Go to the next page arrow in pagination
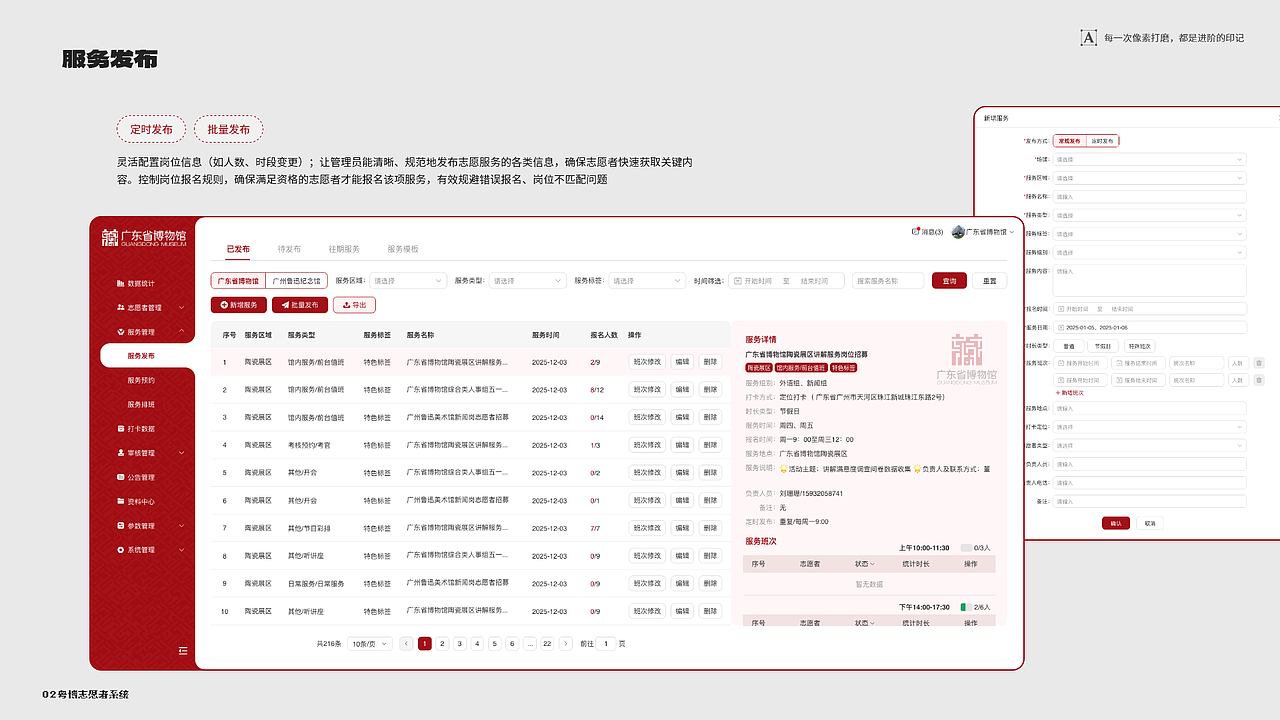Image resolution: width=1280 pixels, height=720 pixels. [566, 644]
